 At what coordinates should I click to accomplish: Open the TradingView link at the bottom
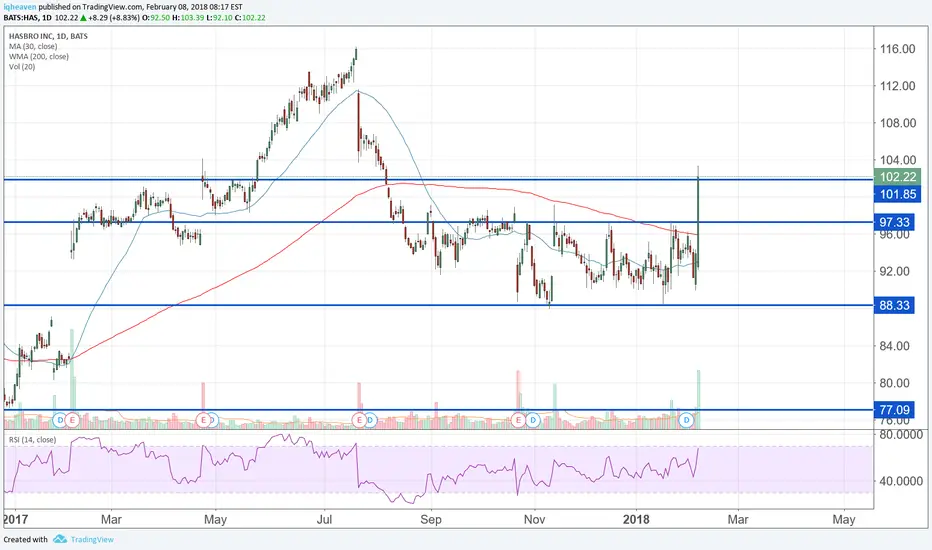tap(92, 539)
